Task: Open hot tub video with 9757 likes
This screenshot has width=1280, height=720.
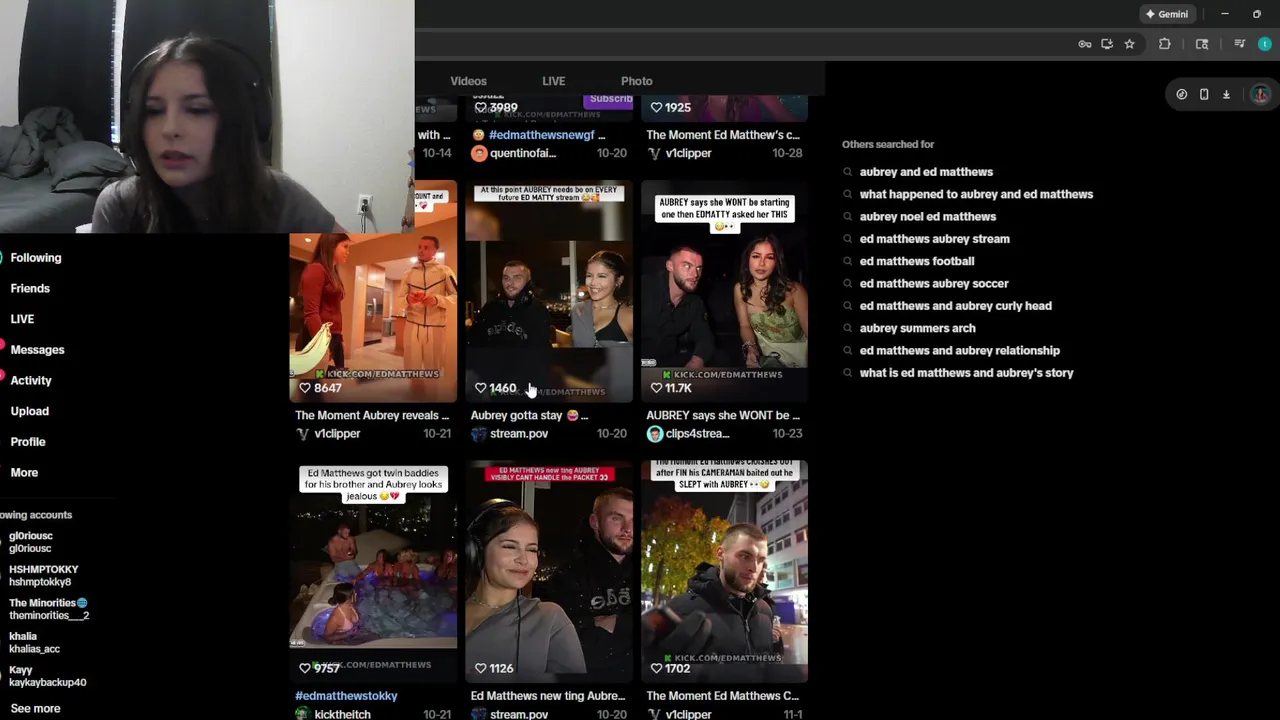Action: coord(373,571)
